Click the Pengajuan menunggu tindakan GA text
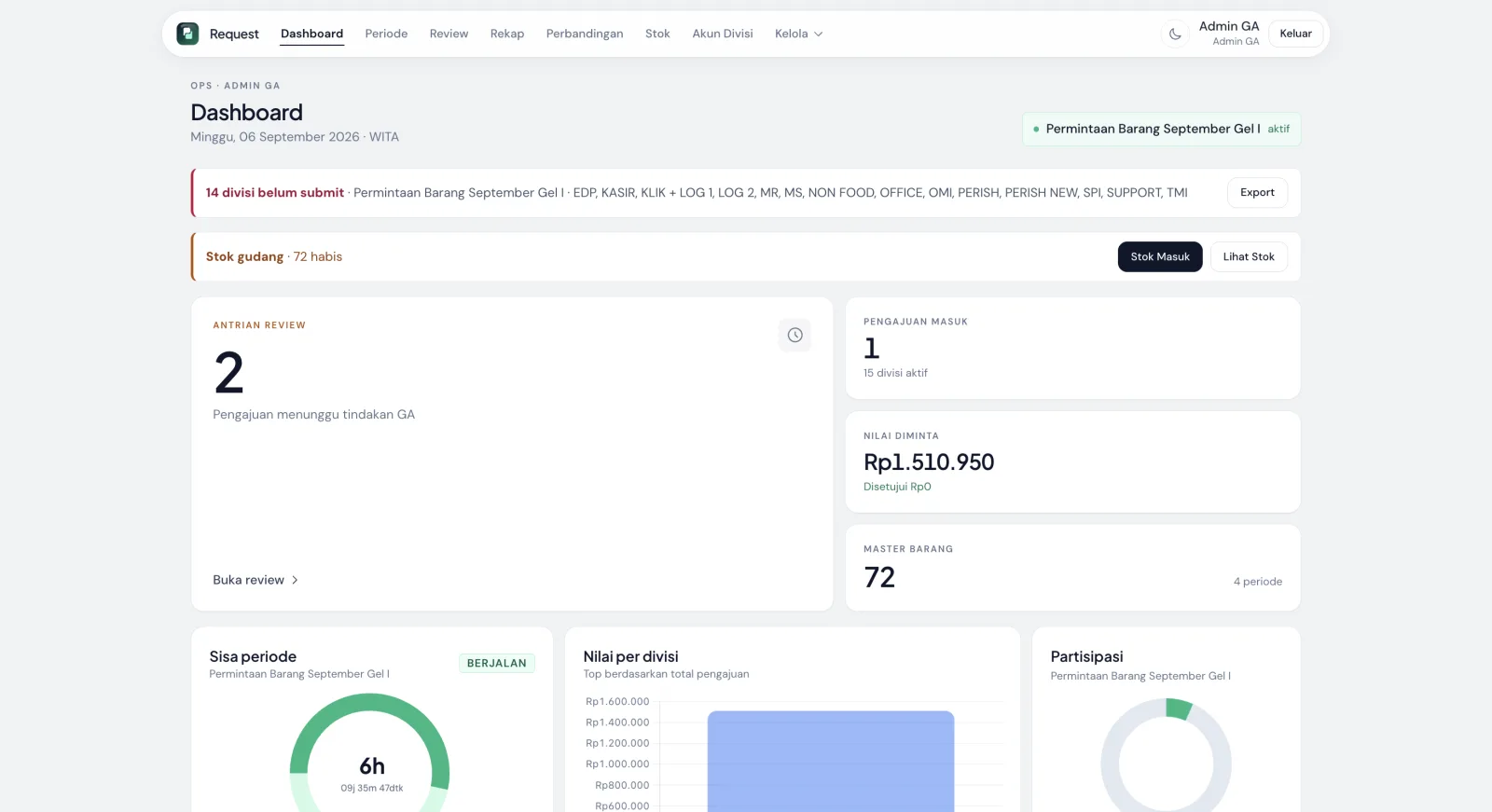This screenshot has width=1492, height=812. [x=313, y=415]
